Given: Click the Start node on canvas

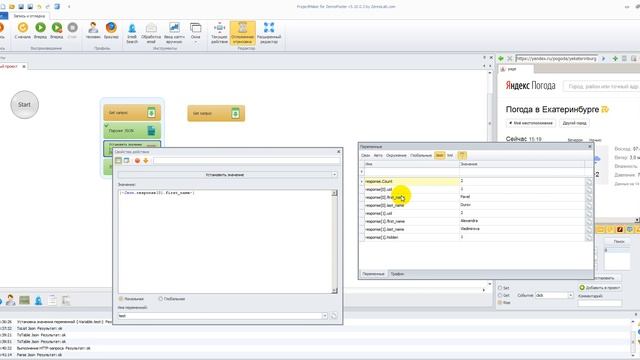Looking at the screenshot, I should (x=24, y=104).
